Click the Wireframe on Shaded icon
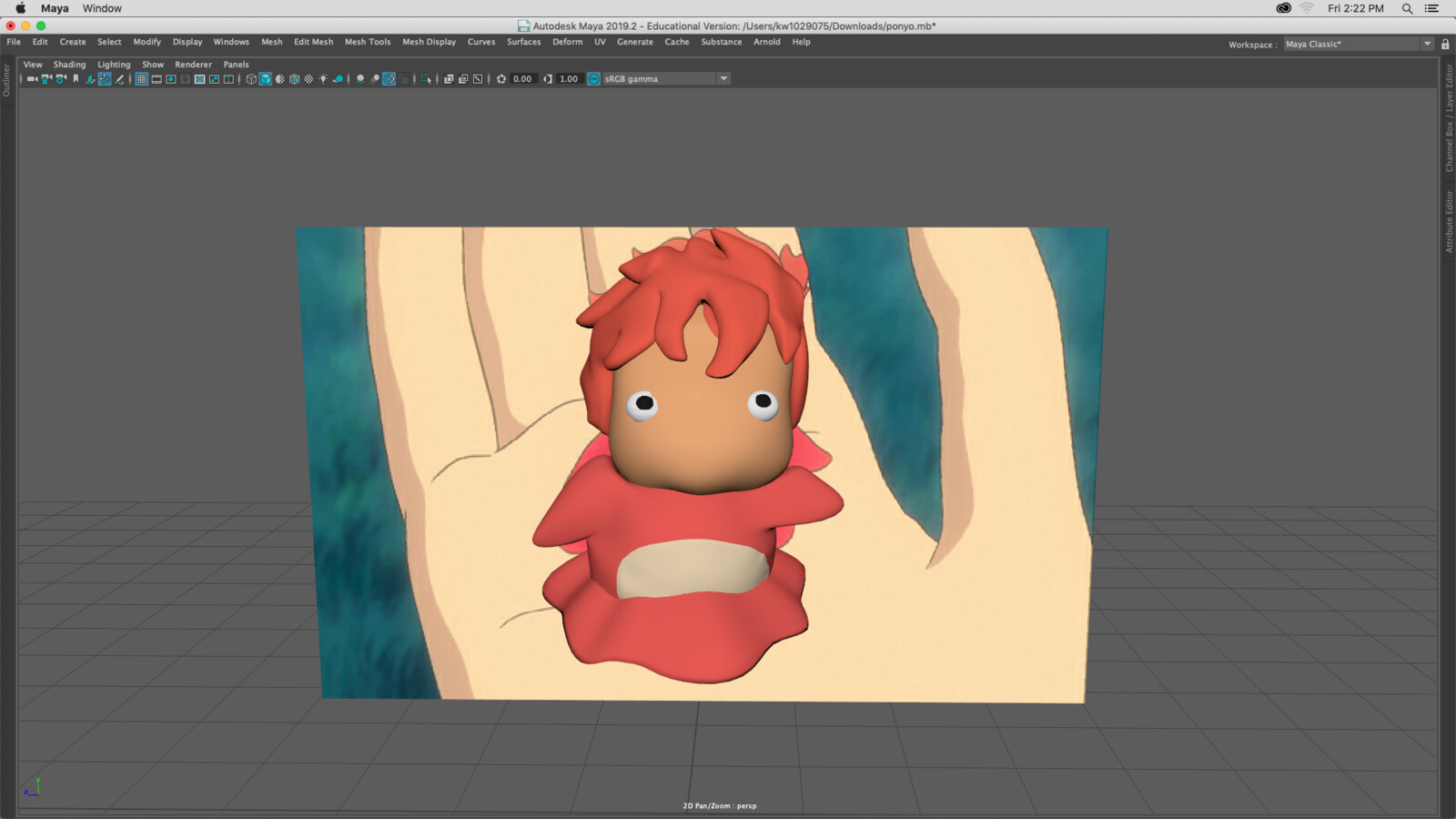The image size is (1456, 819). [x=294, y=79]
